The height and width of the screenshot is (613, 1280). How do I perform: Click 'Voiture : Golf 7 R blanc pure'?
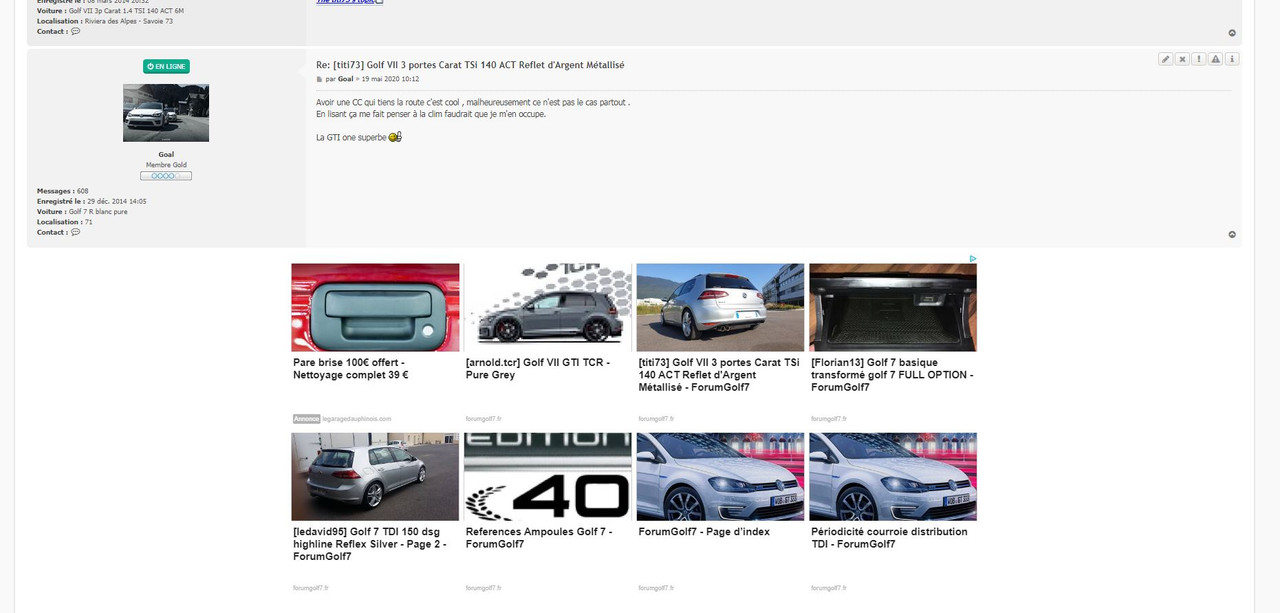click(82, 212)
